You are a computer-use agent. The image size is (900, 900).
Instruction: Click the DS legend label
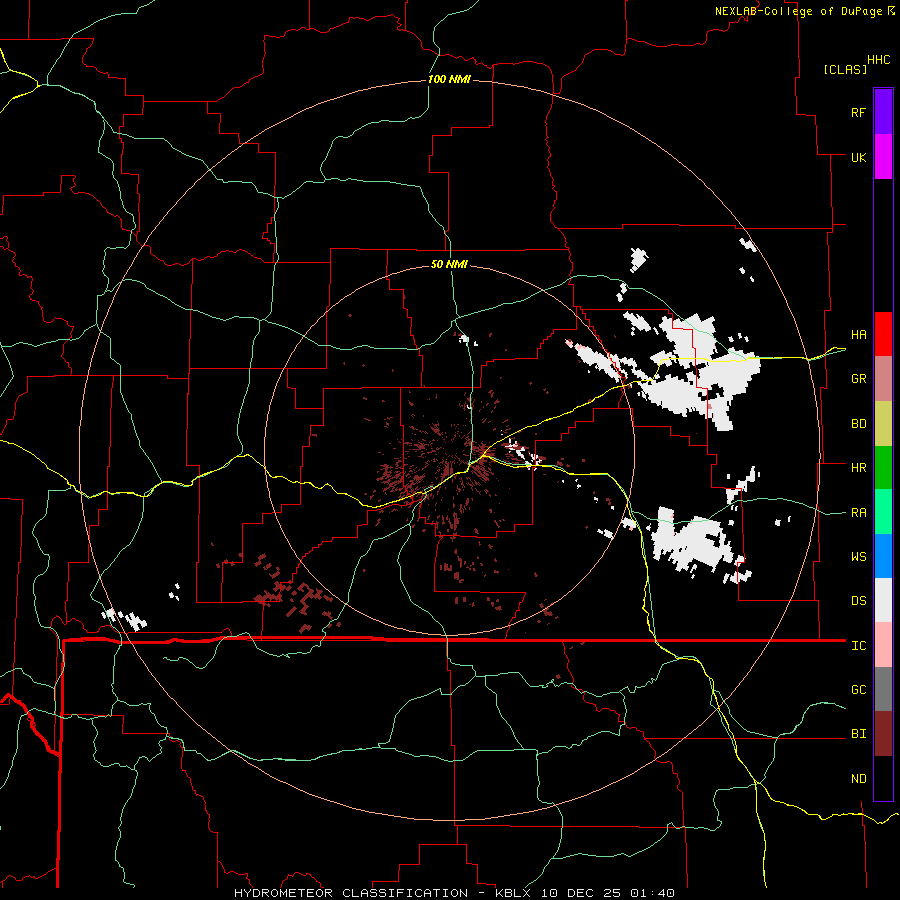coord(858,600)
